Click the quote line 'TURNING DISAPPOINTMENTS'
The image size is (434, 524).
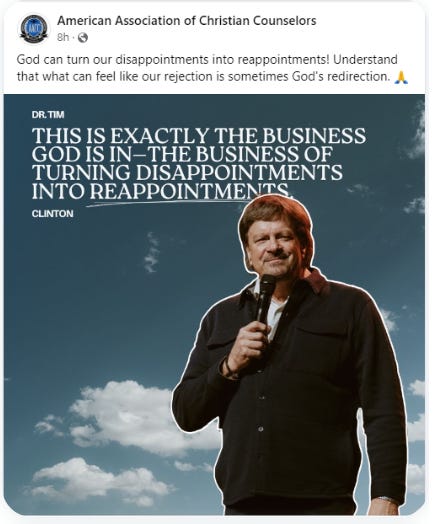(187, 172)
